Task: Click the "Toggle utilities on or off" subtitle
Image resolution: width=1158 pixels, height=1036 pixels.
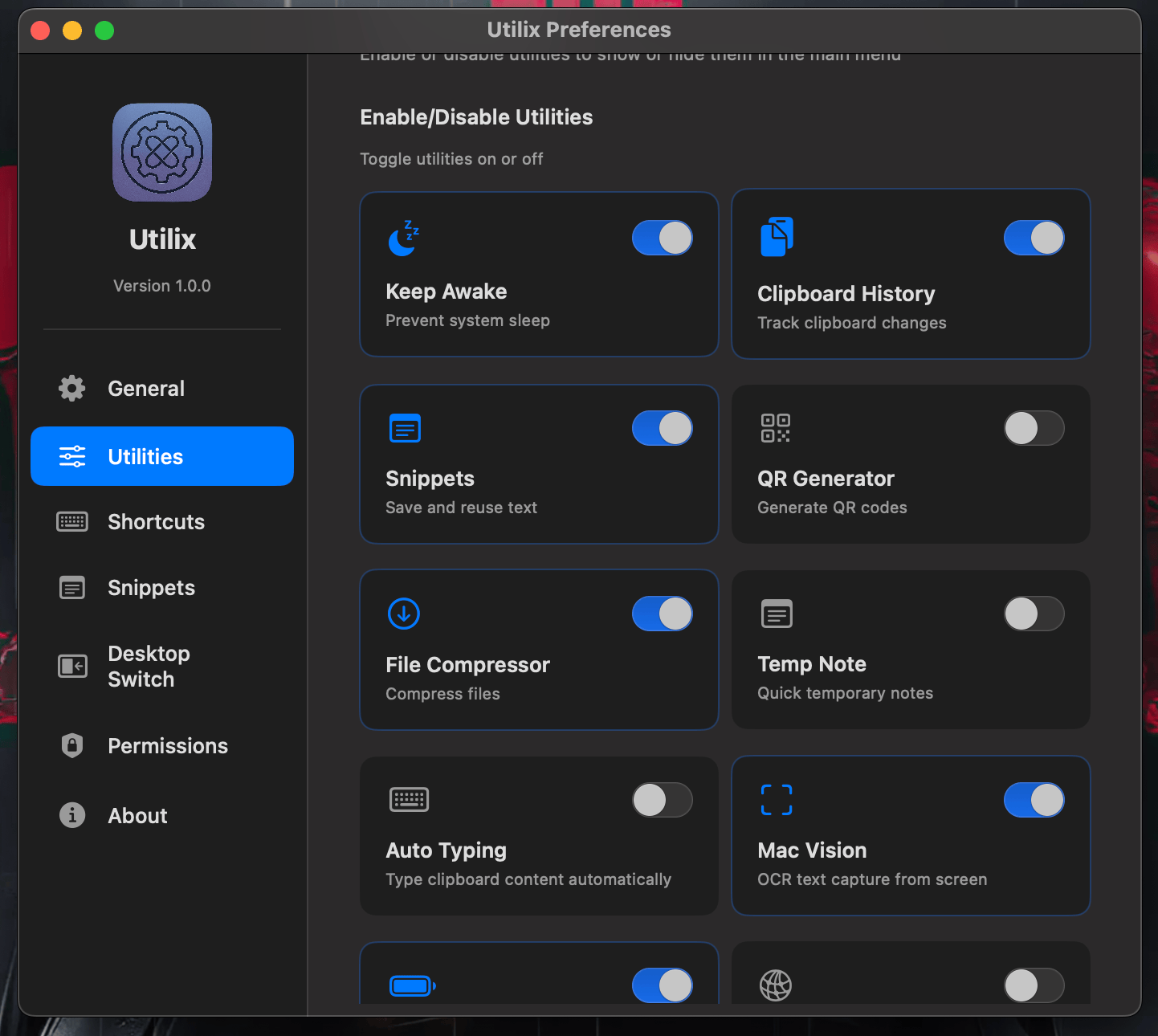Action: coord(451,159)
